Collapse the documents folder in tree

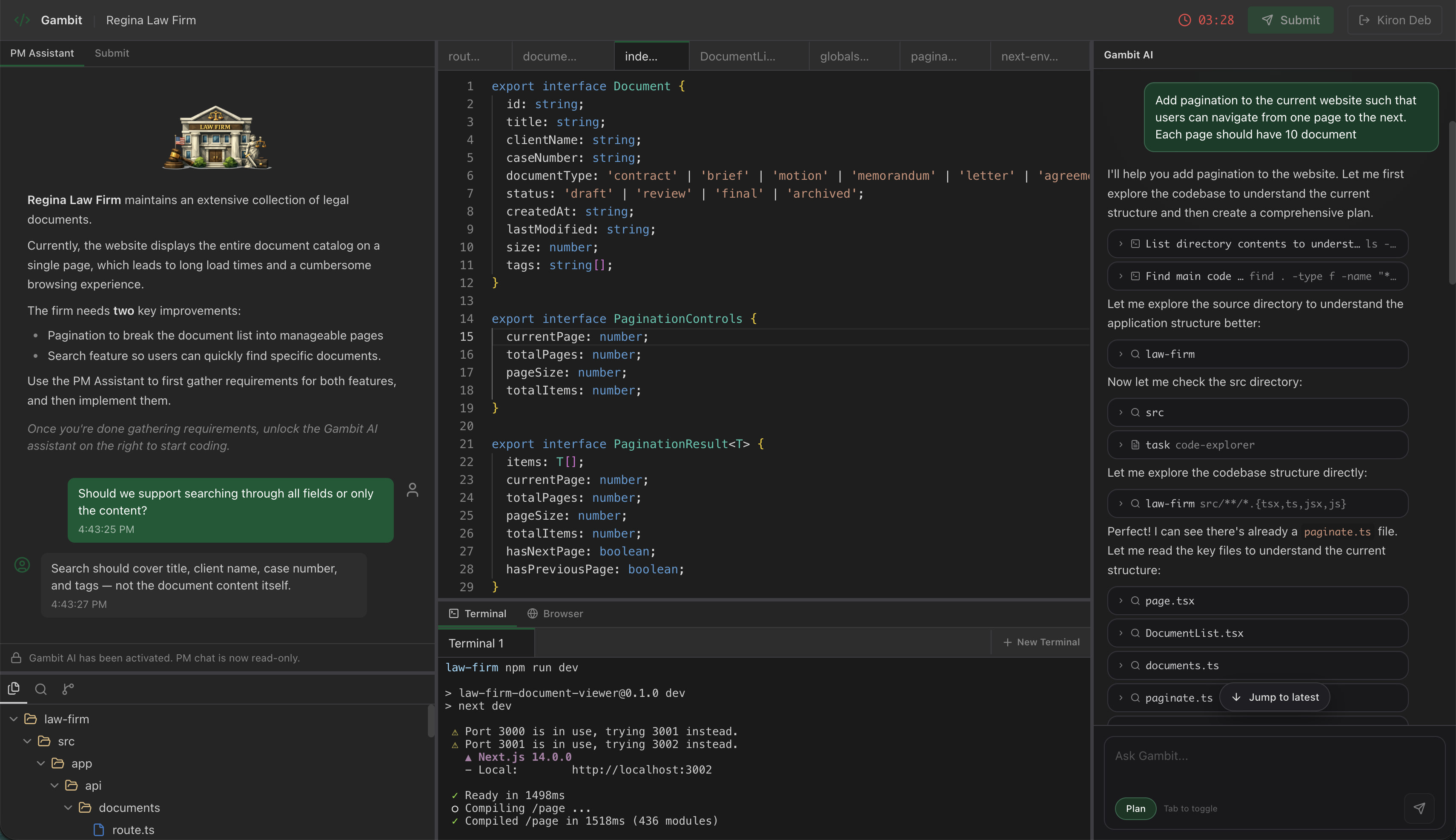(x=68, y=808)
